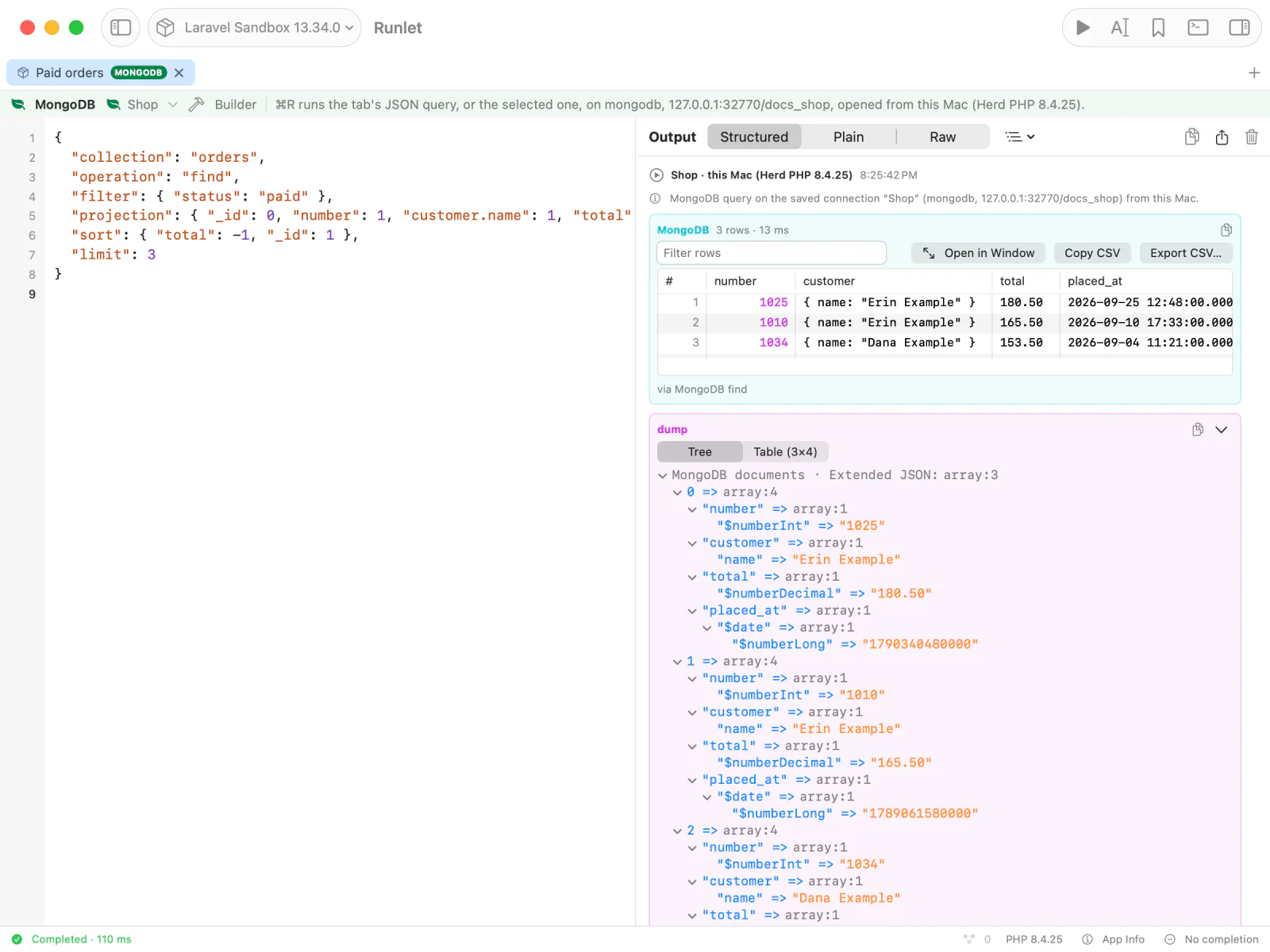Open the Laravel Sandbox 13.34.0 project dropdown

(x=255, y=28)
